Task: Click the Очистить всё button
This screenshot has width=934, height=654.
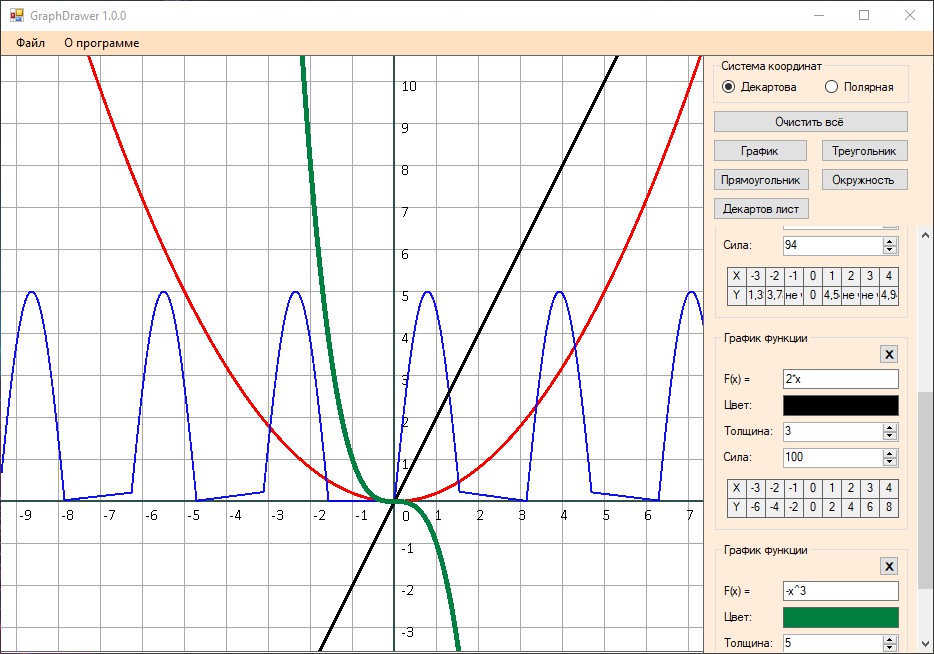Action: [x=811, y=122]
